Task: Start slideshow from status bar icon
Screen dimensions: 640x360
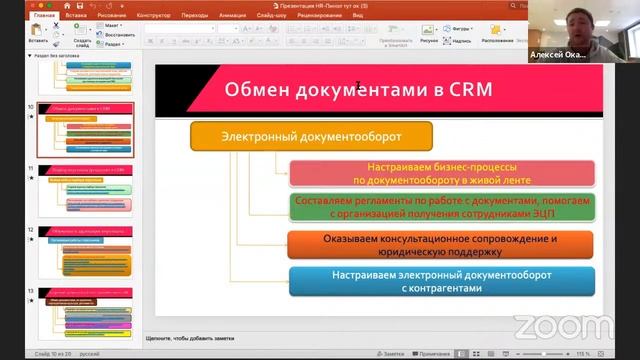Action: click(506, 354)
